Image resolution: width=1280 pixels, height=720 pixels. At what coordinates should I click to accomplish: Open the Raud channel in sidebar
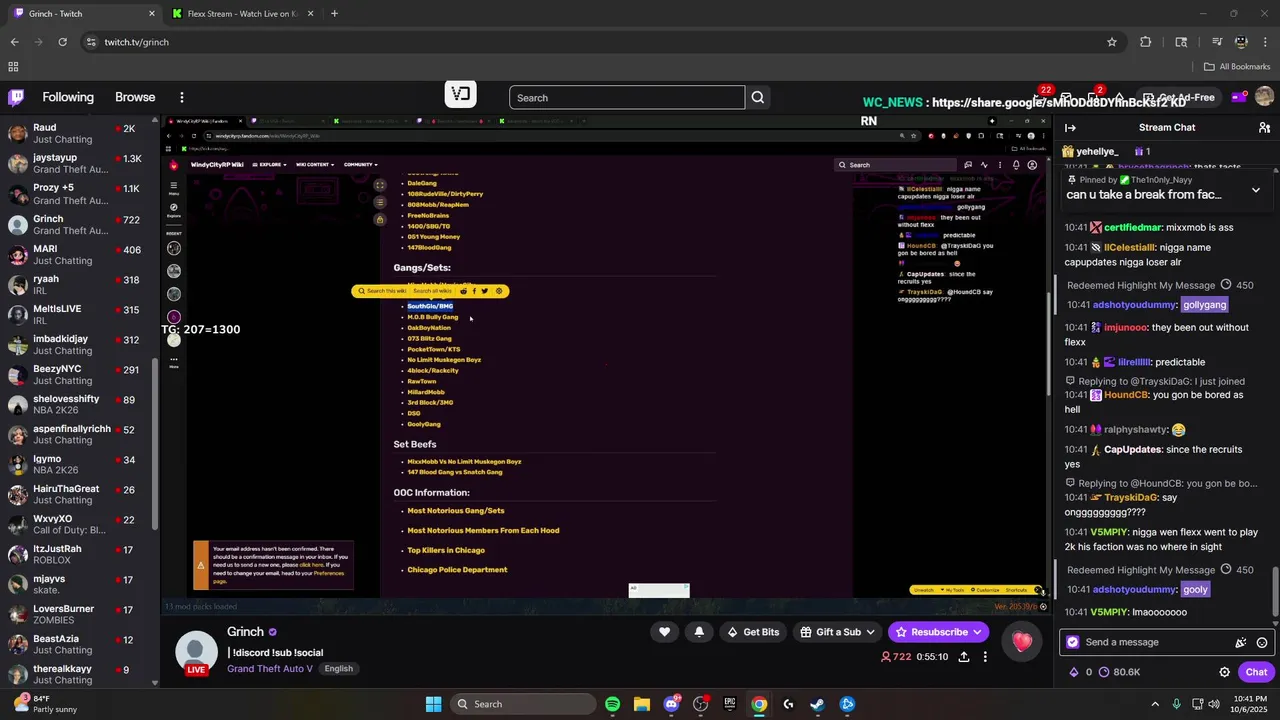click(x=77, y=134)
